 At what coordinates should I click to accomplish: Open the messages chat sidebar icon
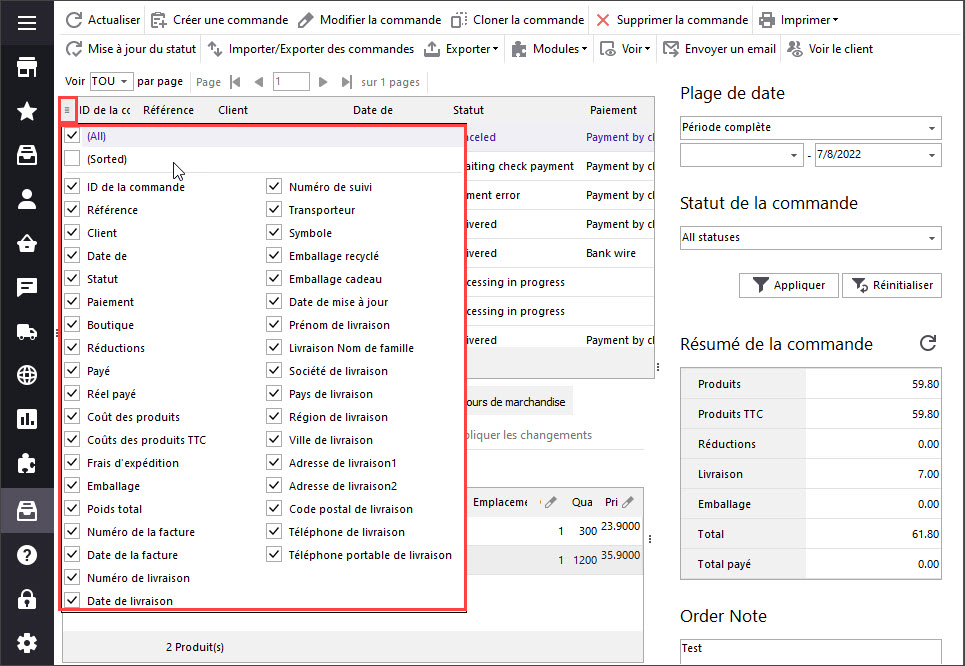[26, 287]
